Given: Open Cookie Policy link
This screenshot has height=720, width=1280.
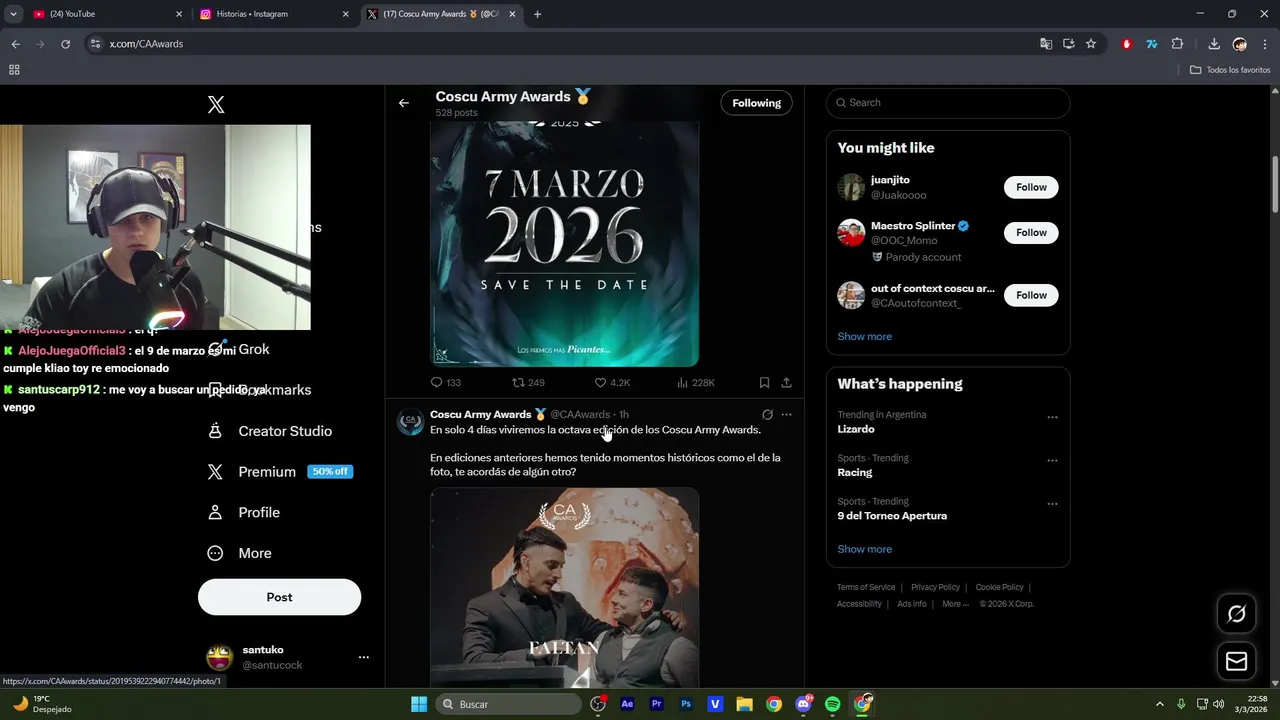Looking at the screenshot, I should 1000,587.
